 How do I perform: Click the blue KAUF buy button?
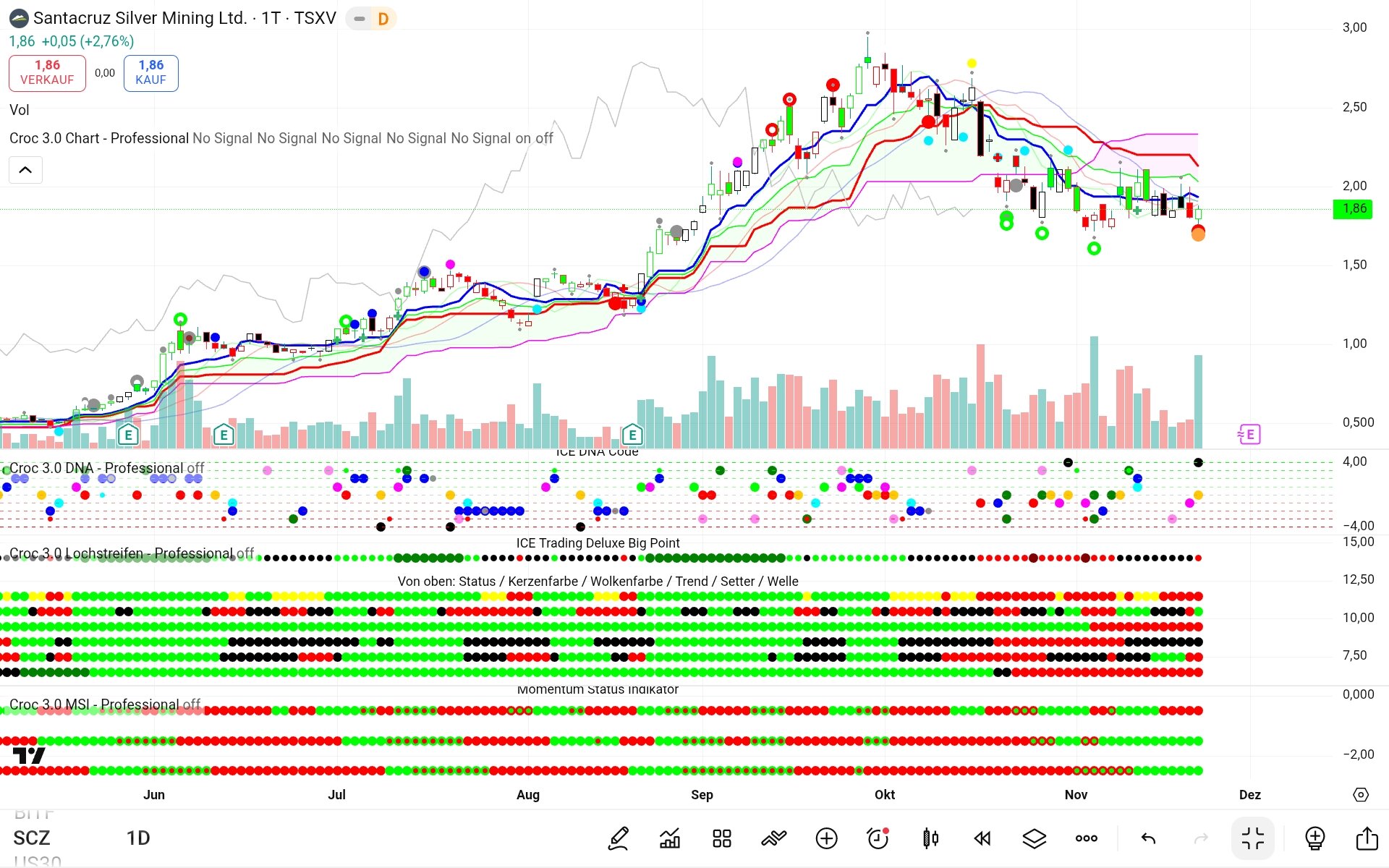click(150, 72)
